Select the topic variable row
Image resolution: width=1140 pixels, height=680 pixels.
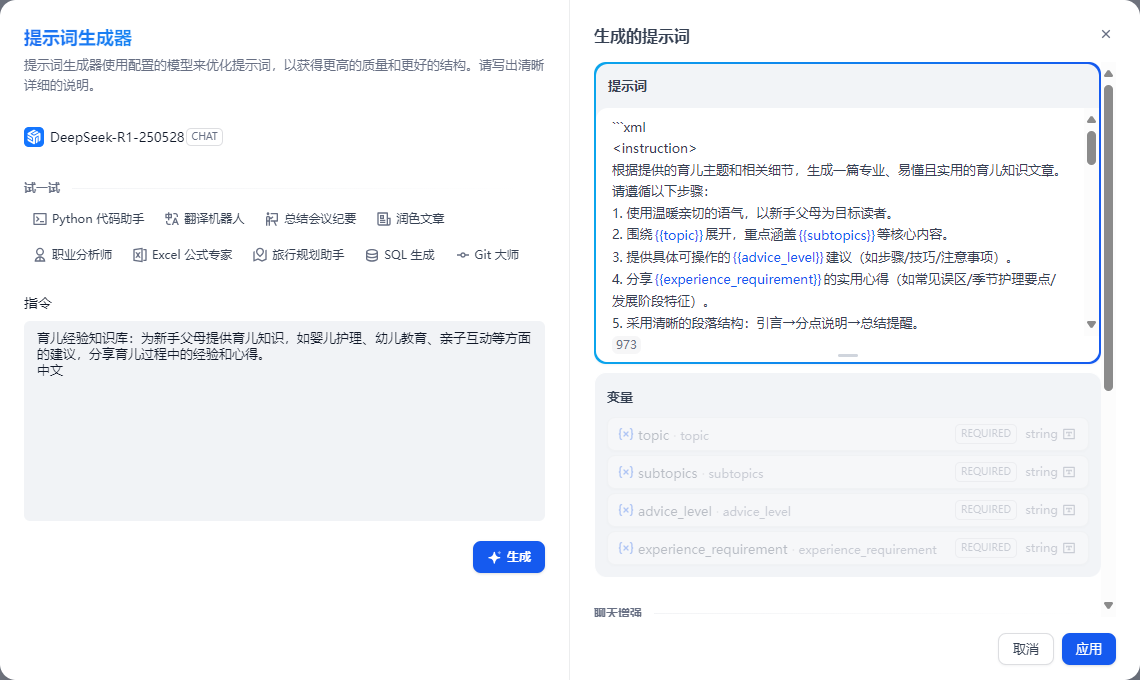[x=848, y=434]
